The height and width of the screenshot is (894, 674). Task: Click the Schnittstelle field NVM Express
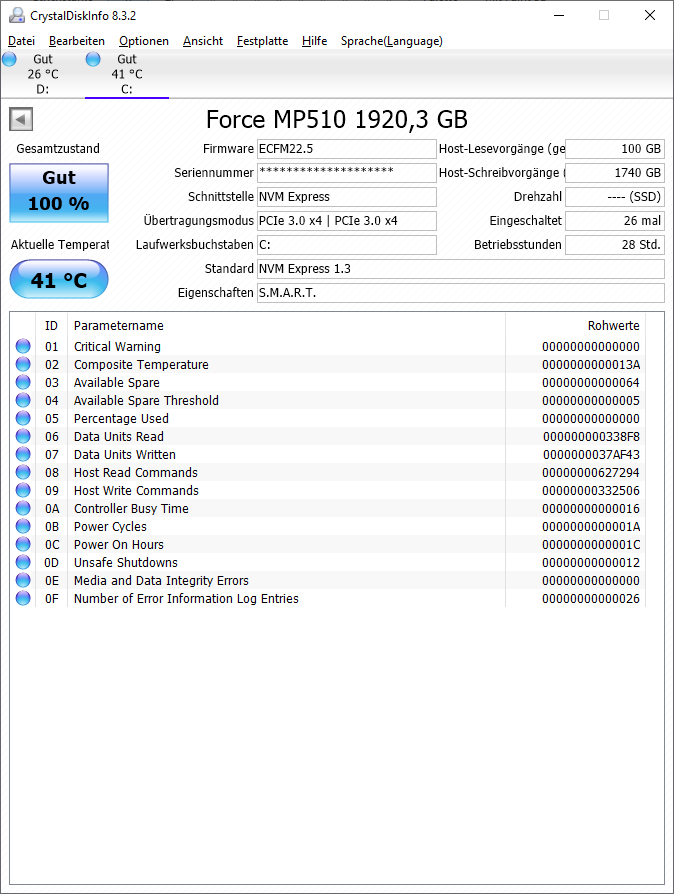point(347,197)
